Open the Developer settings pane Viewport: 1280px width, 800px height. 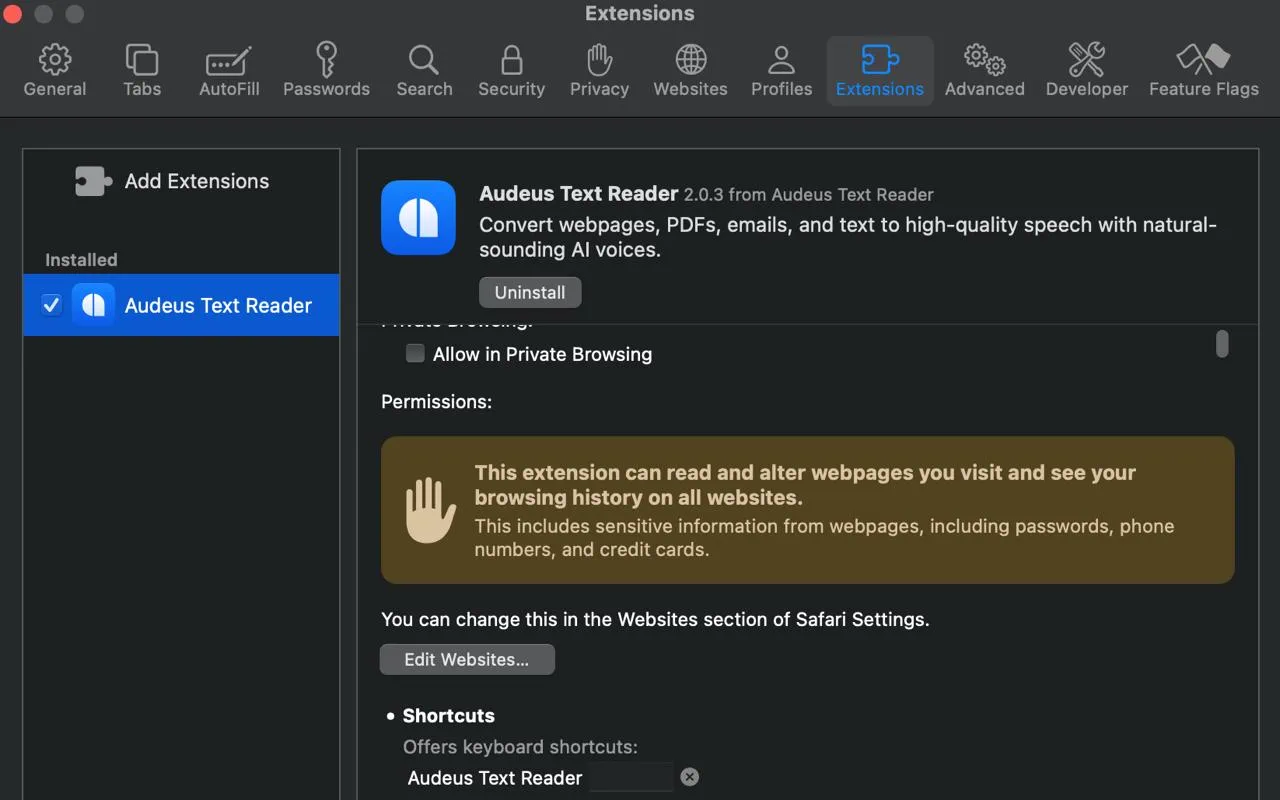pyautogui.click(x=1086, y=70)
